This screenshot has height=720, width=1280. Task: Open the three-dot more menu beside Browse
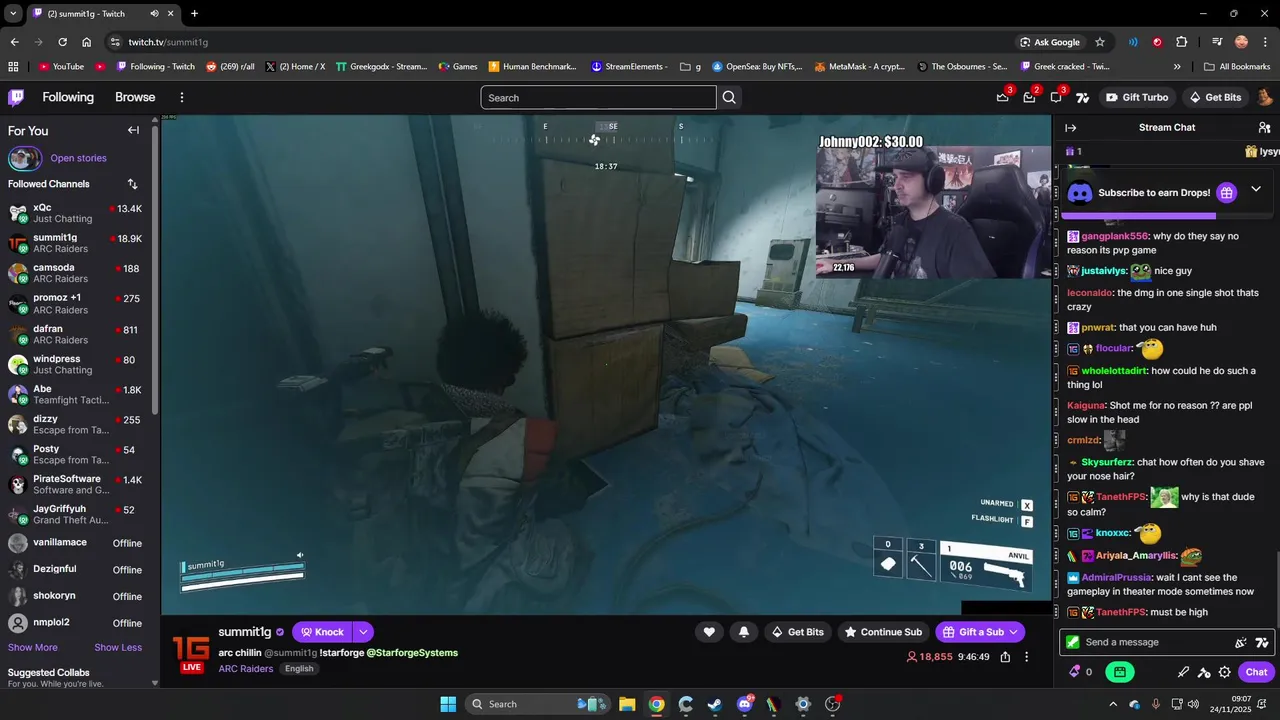point(182,97)
